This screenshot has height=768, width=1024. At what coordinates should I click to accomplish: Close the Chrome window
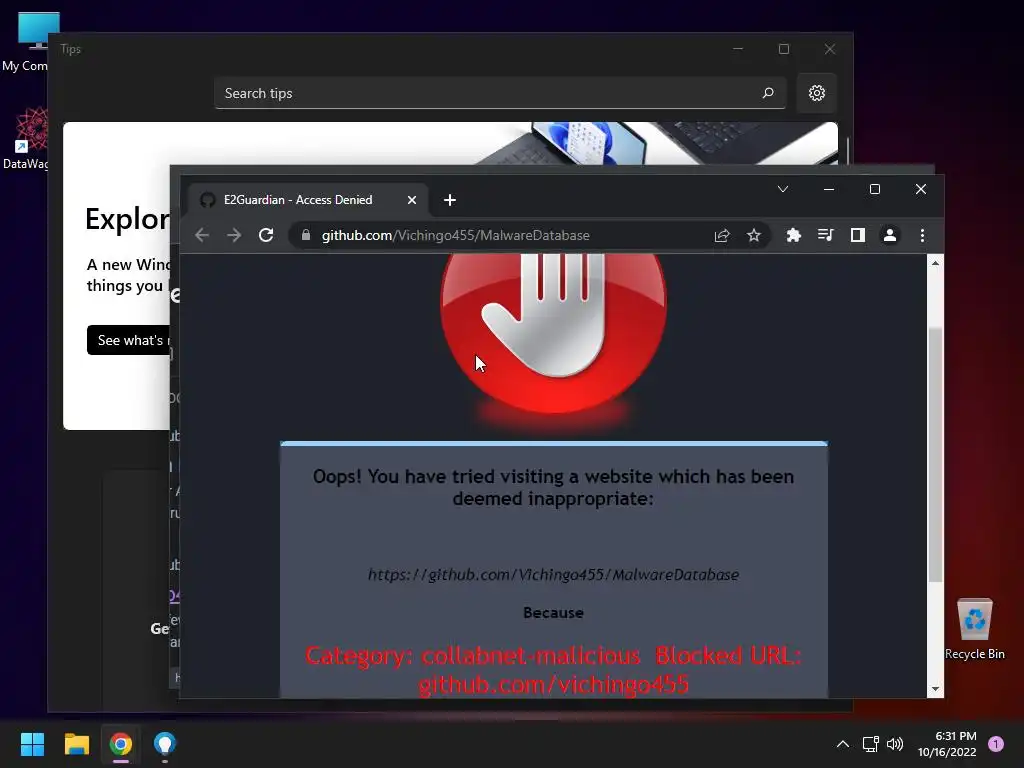pyautogui.click(x=921, y=189)
